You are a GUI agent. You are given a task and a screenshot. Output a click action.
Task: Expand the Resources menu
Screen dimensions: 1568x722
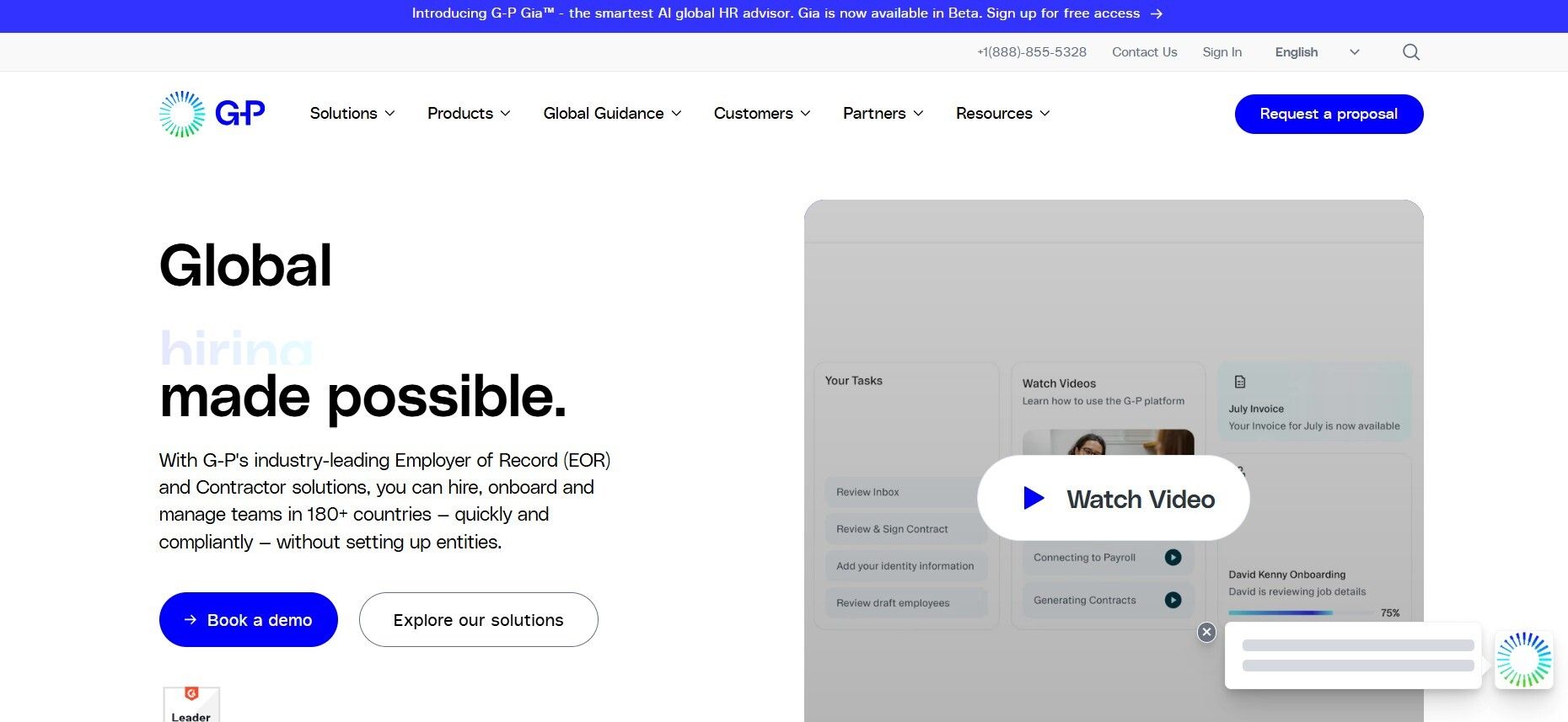(x=1002, y=114)
